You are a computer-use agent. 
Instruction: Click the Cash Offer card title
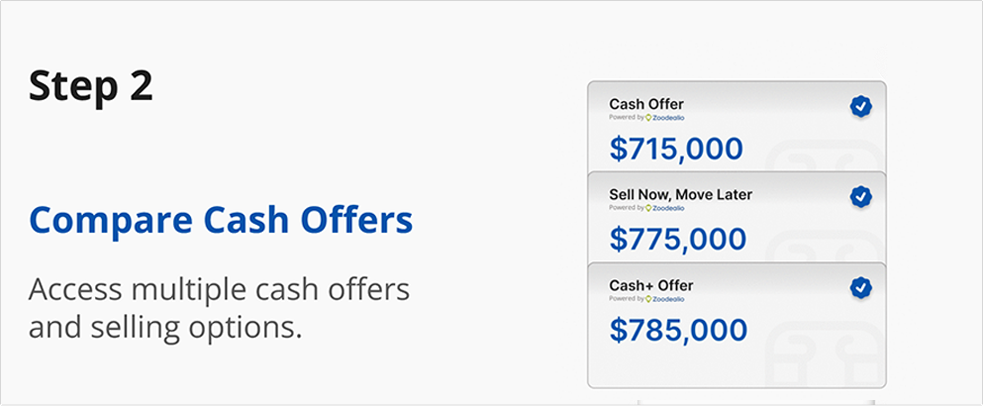click(646, 104)
